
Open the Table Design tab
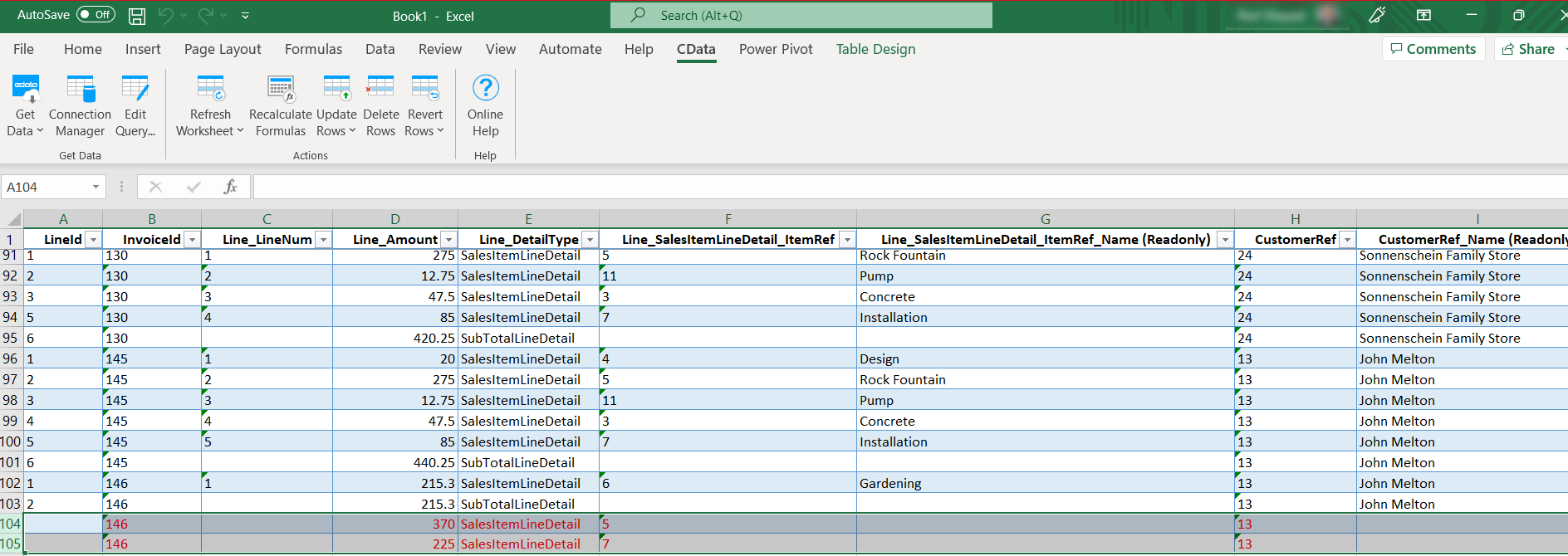pos(875,50)
